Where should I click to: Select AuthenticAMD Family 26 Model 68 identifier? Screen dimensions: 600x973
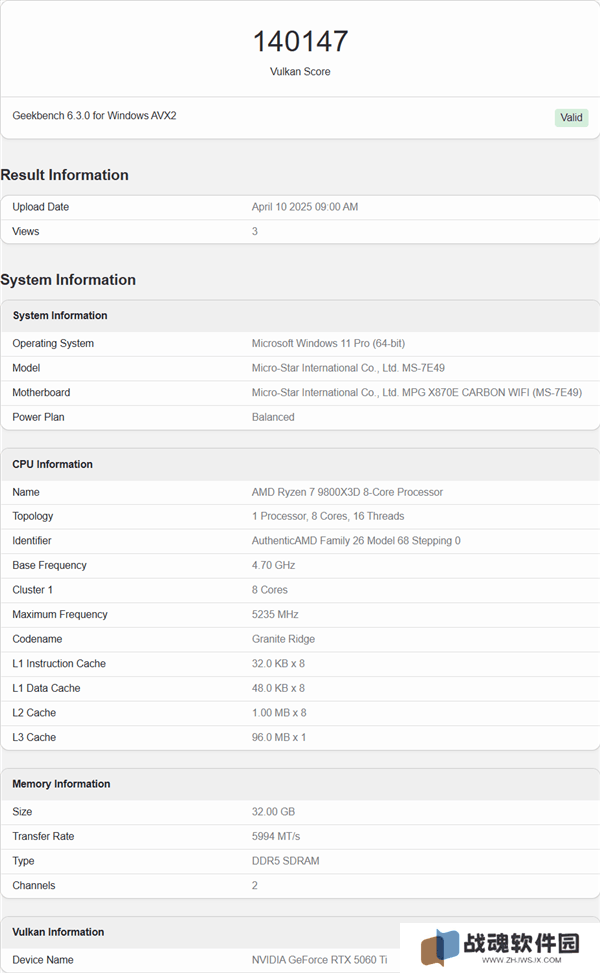pyautogui.click(x=356, y=540)
